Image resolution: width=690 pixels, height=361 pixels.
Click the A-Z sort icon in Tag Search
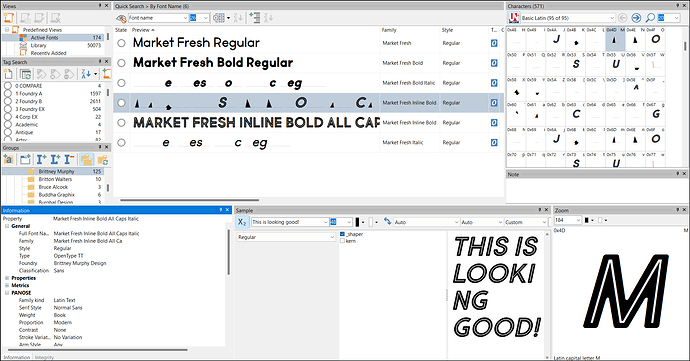click(86, 74)
